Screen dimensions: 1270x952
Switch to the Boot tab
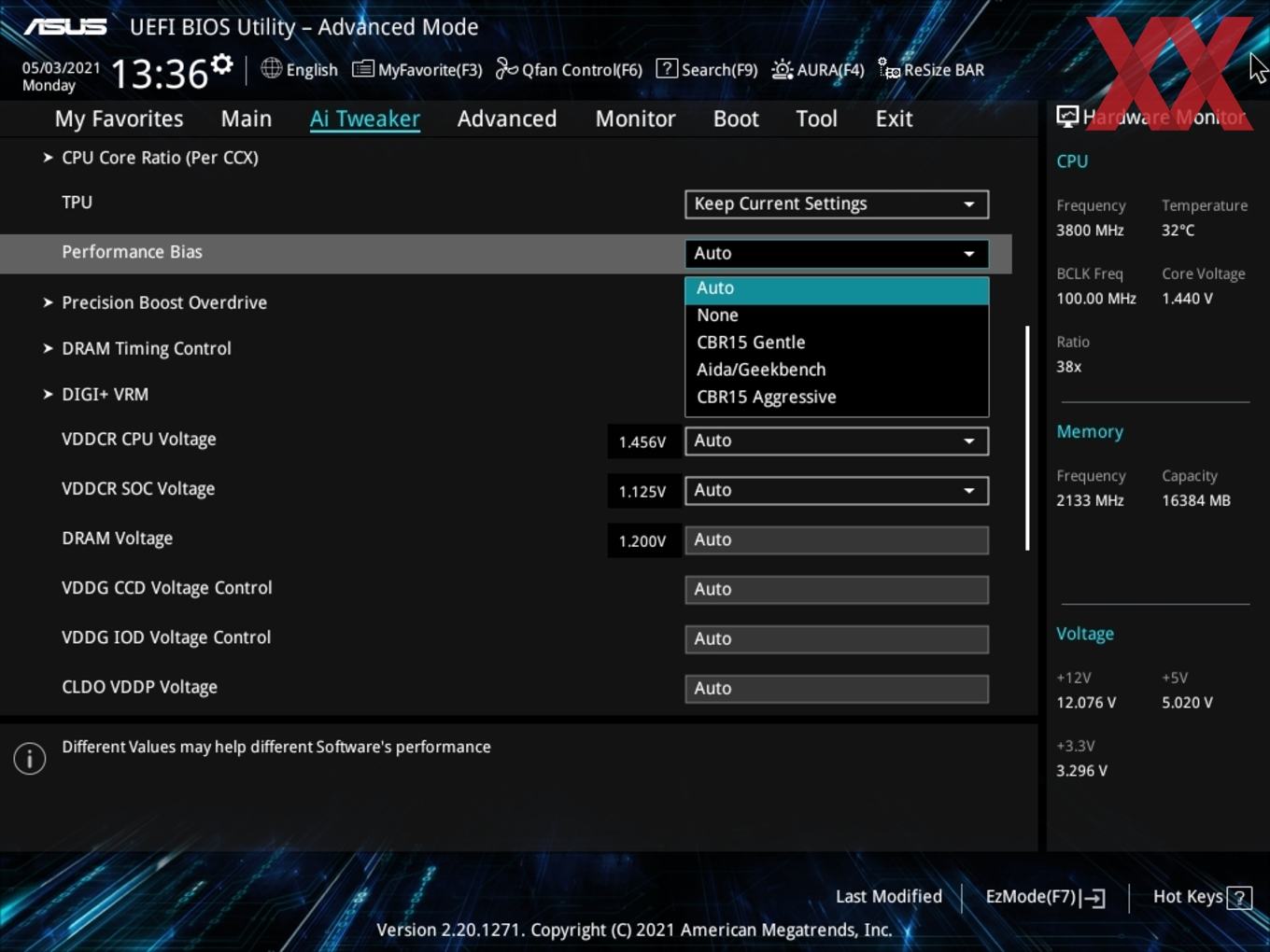736,119
